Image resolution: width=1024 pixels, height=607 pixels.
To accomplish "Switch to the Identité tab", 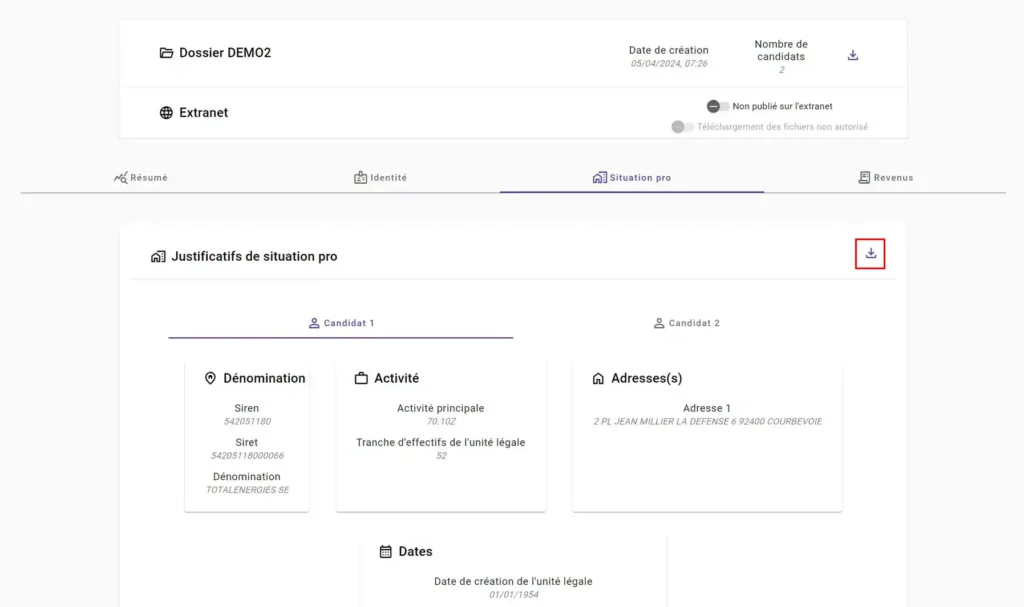I will click(380, 178).
